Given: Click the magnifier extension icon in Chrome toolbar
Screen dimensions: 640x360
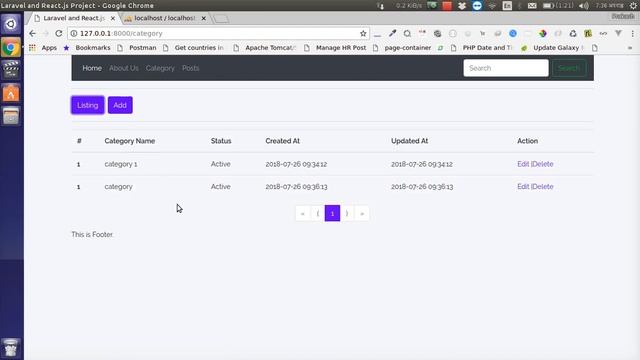Looking at the screenshot, I should (407, 33).
